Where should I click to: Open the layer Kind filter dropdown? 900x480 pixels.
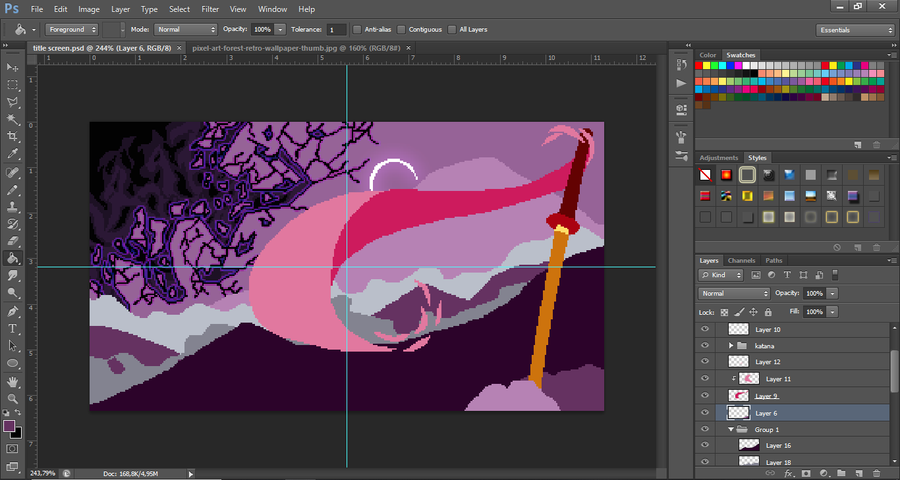pos(721,275)
